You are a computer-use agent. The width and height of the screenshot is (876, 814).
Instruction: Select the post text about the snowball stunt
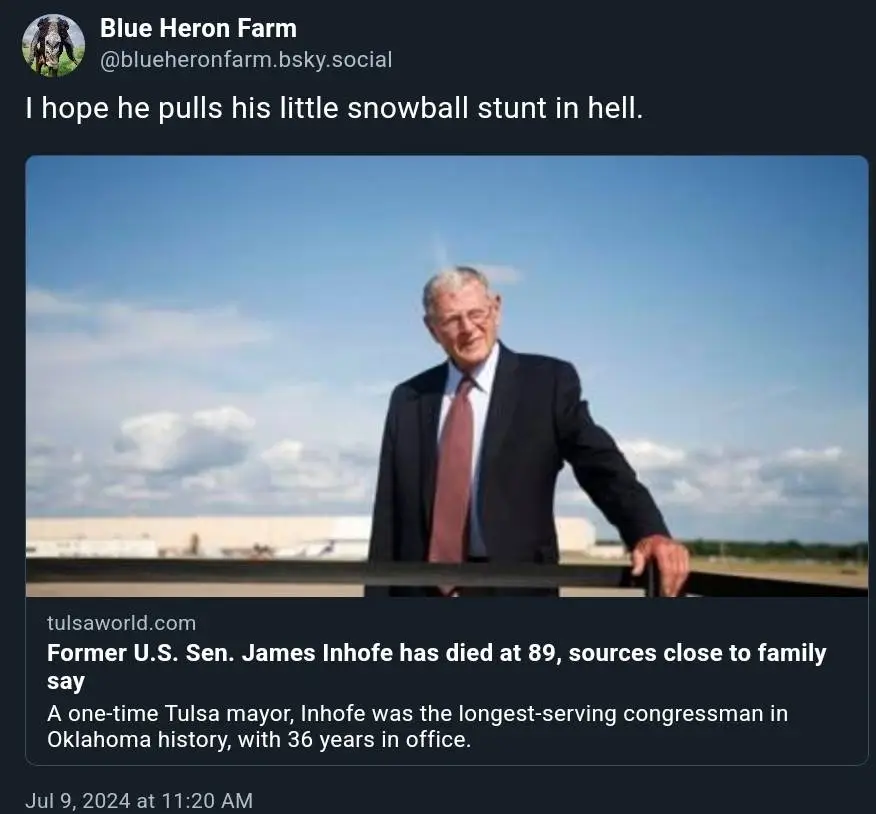334,107
